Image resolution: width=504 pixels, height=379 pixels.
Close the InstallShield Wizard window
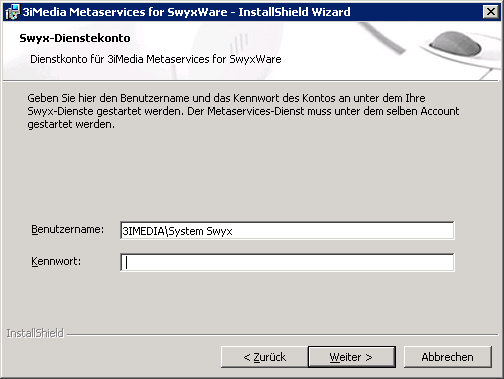(491, 12)
